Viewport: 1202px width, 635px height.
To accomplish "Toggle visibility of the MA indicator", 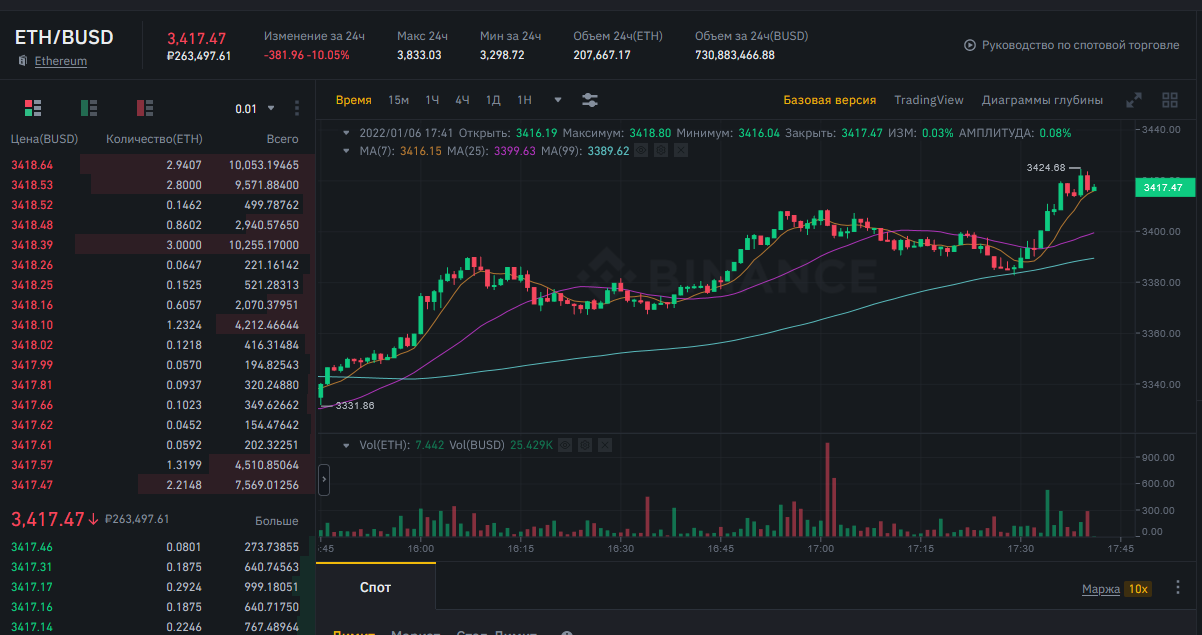I will (643, 151).
